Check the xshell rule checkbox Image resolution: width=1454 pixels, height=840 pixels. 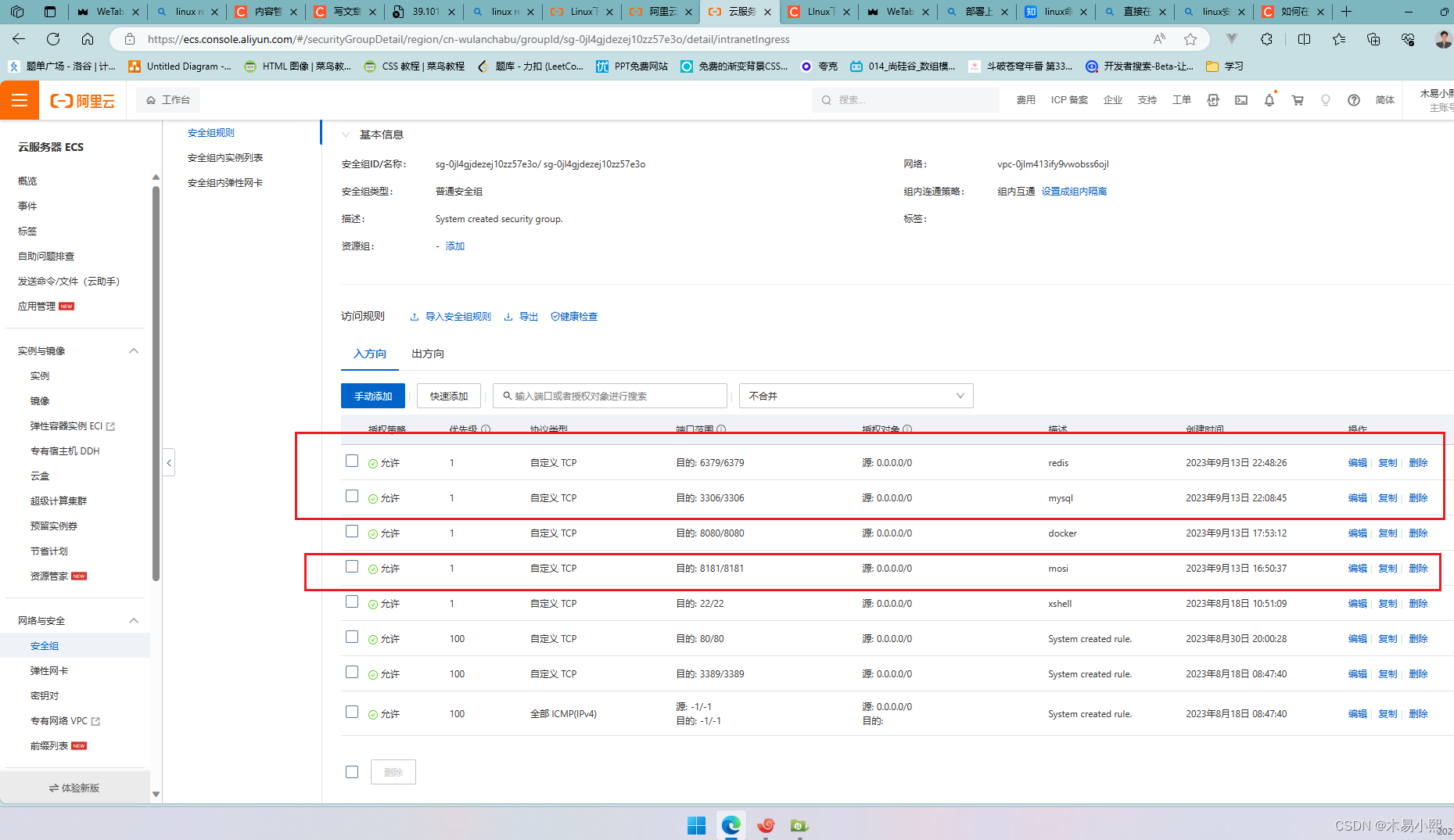[x=352, y=601]
